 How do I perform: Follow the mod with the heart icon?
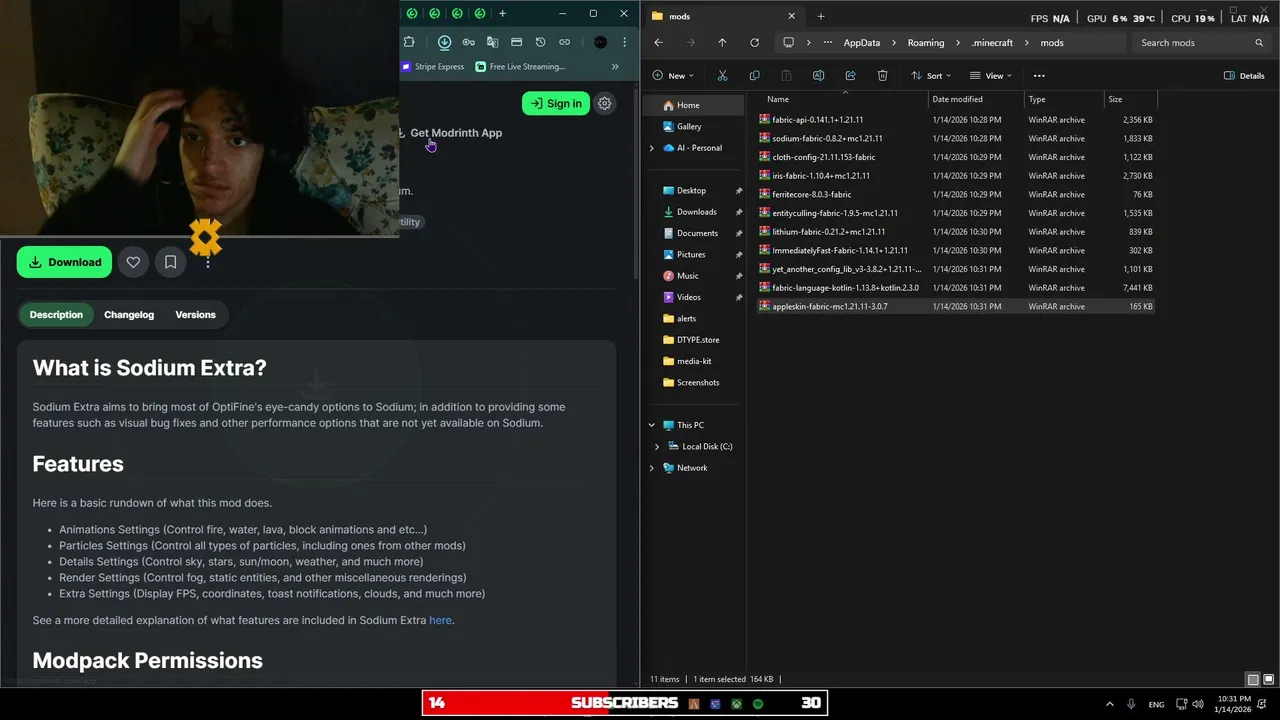click(133, 262)
